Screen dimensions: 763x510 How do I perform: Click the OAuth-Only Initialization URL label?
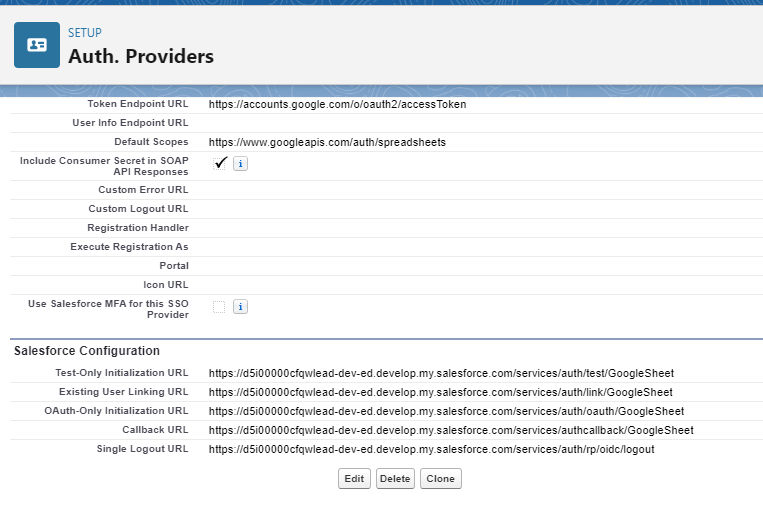(116, 411)
